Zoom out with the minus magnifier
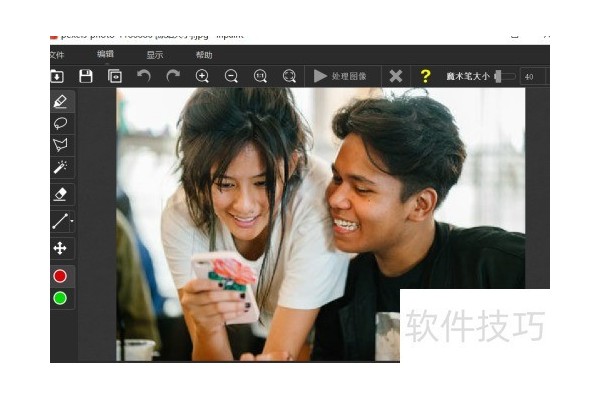Viewport: 600px width, 400px height. click(x=231, y=76)
